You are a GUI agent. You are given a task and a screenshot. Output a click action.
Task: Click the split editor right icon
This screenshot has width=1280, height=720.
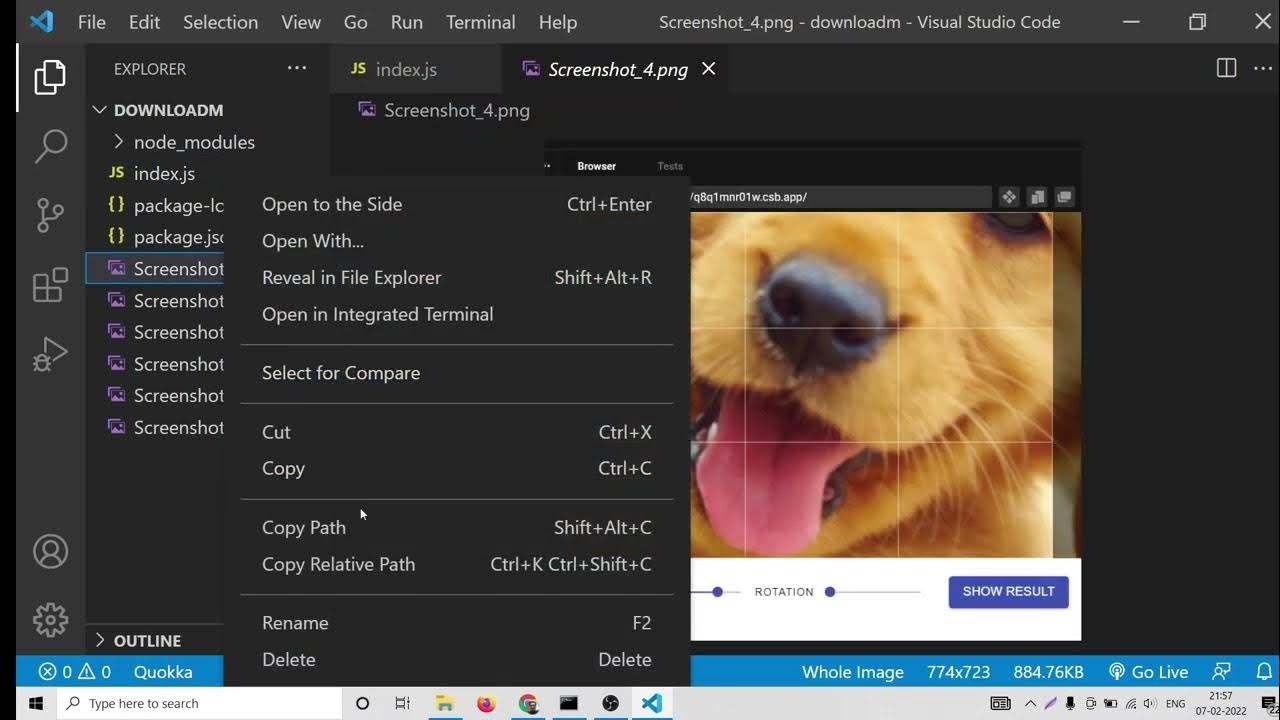1226,68
